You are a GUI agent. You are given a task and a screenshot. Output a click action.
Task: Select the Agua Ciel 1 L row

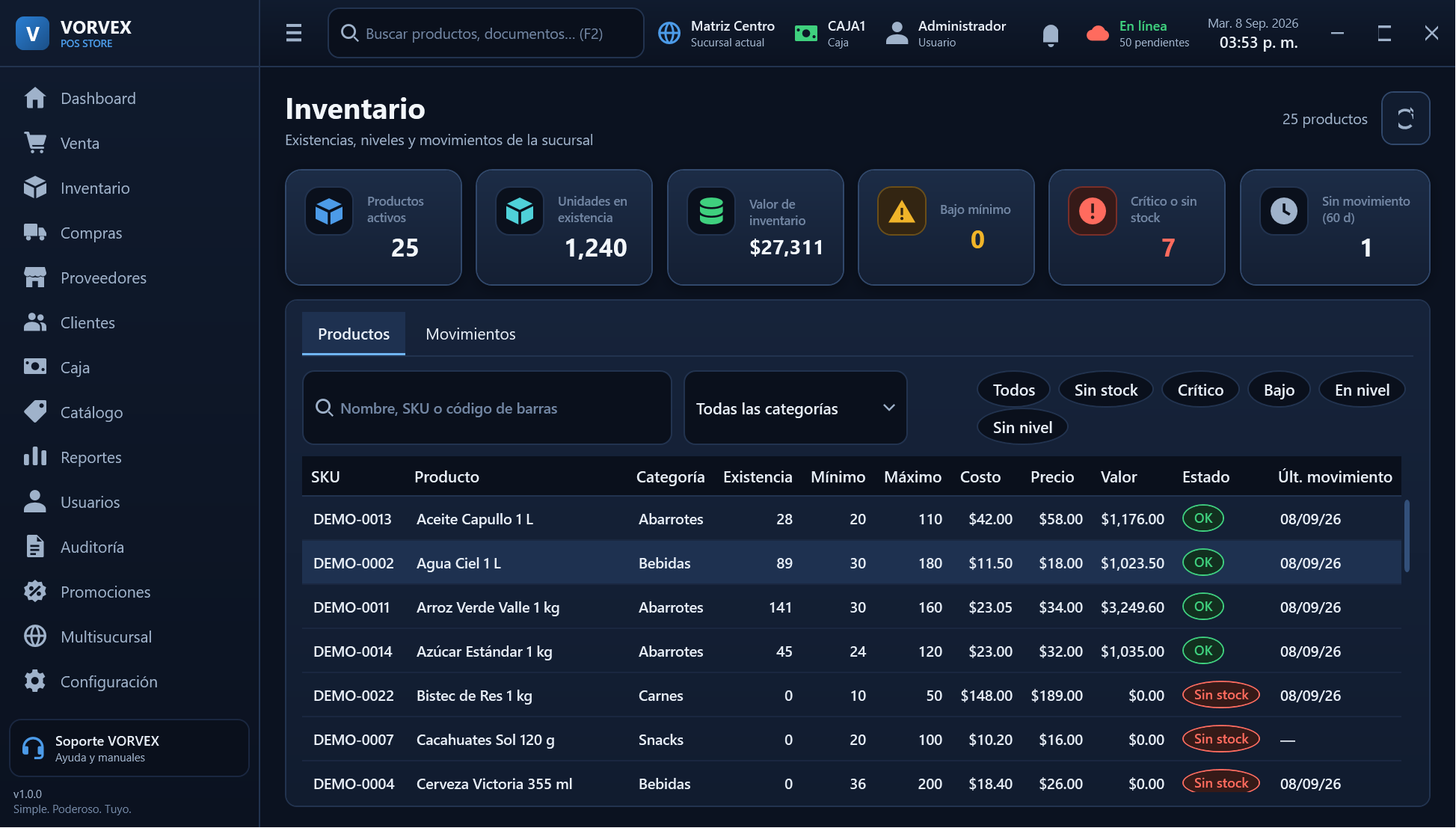[852, 562]
